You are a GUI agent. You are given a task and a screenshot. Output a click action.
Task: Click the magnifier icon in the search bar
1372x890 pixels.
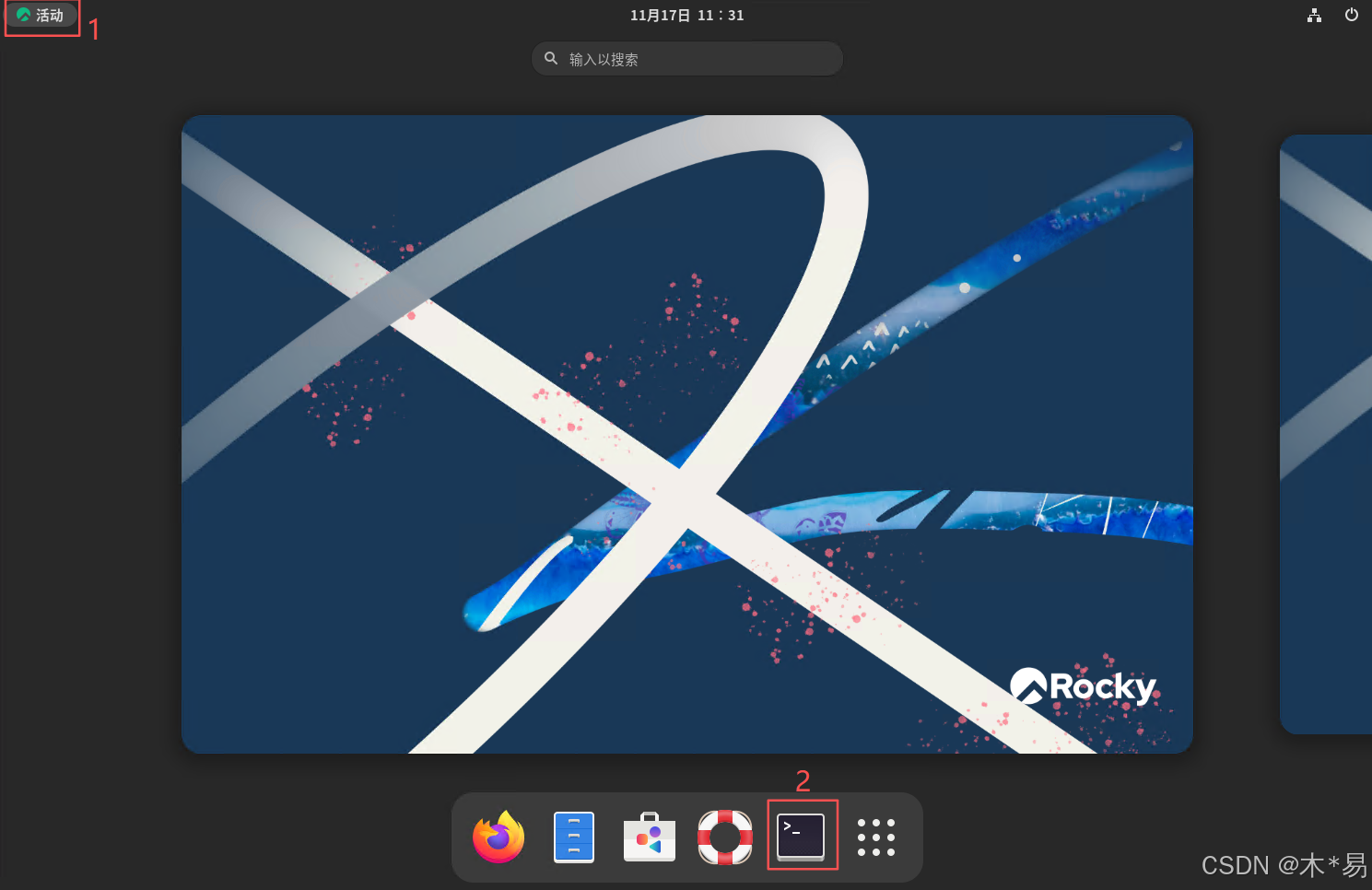pyautogui.click(x=551, y=58)
